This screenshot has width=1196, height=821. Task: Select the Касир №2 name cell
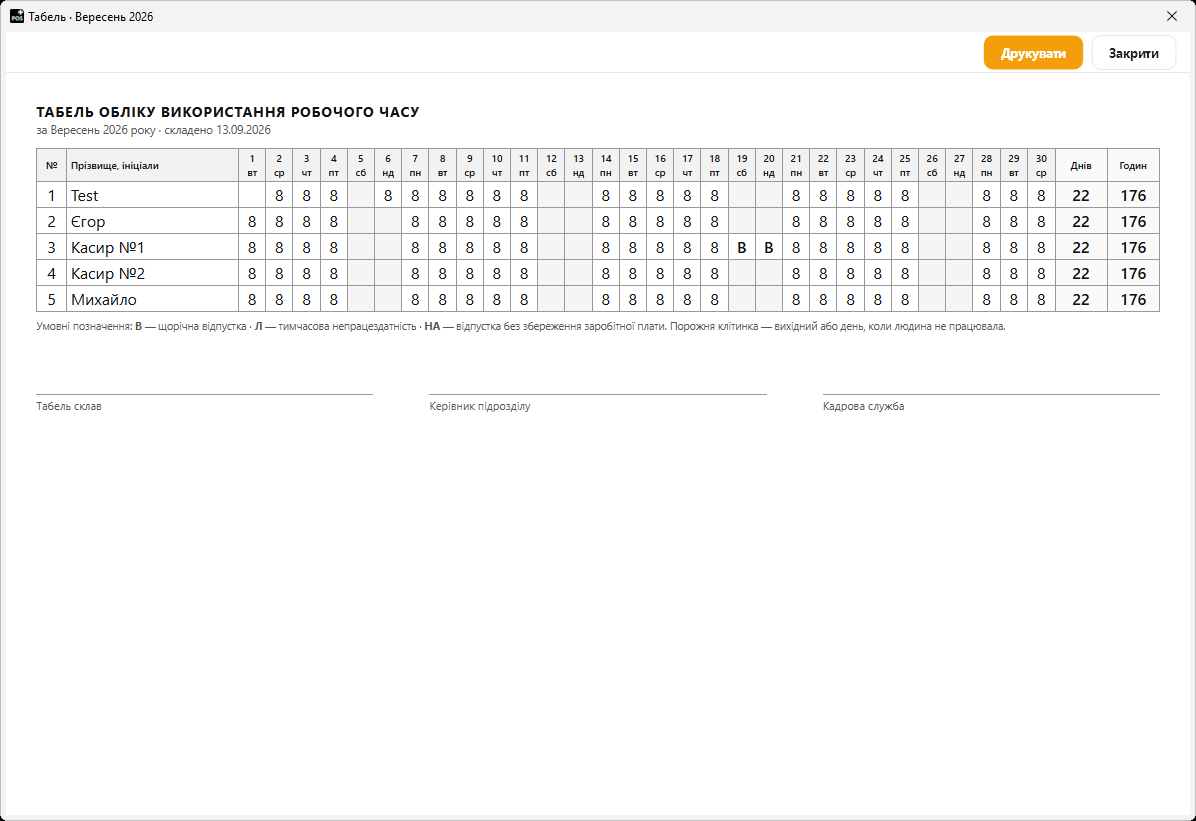point(153,273)
